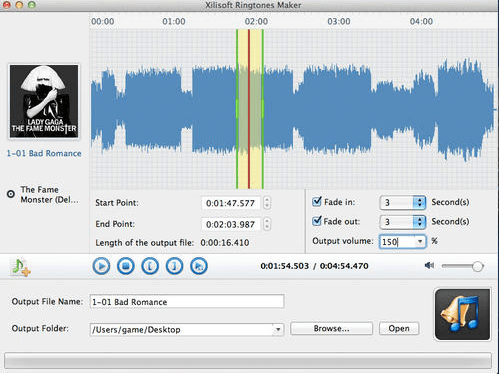
Task: Click the End Point time field
Action: (x=231, y=224)
